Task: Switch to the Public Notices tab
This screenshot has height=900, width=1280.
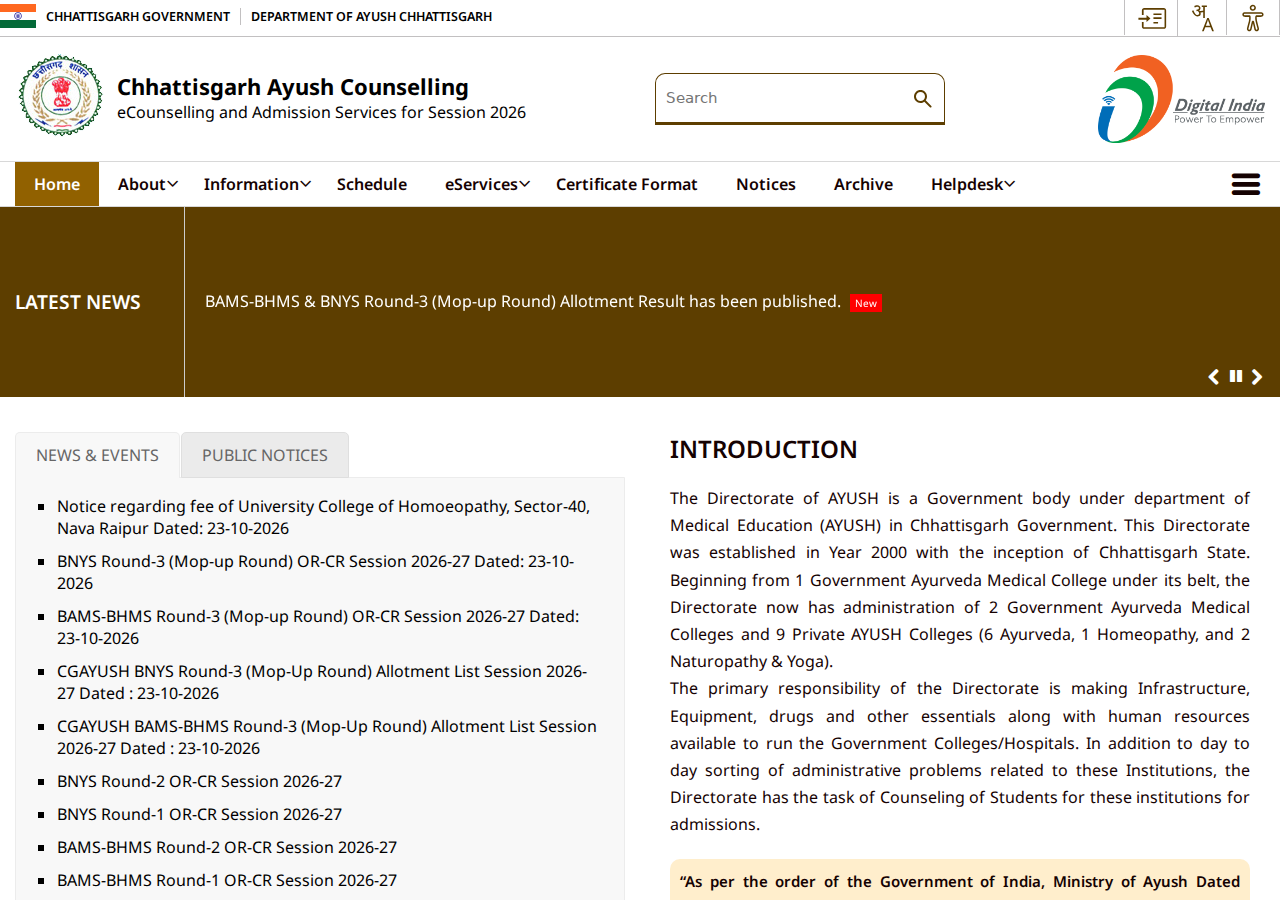Action: coord(265,455)
